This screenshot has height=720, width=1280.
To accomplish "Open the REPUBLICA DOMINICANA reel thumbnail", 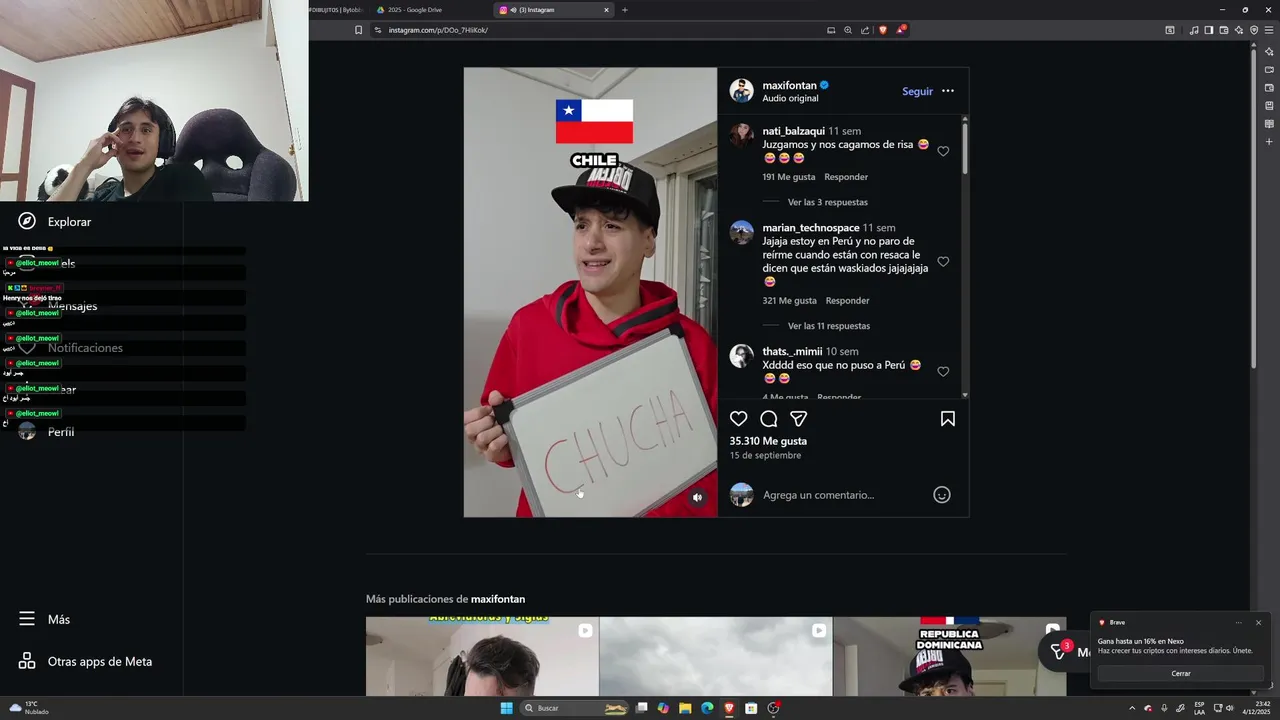I will [x=949, y=656].
